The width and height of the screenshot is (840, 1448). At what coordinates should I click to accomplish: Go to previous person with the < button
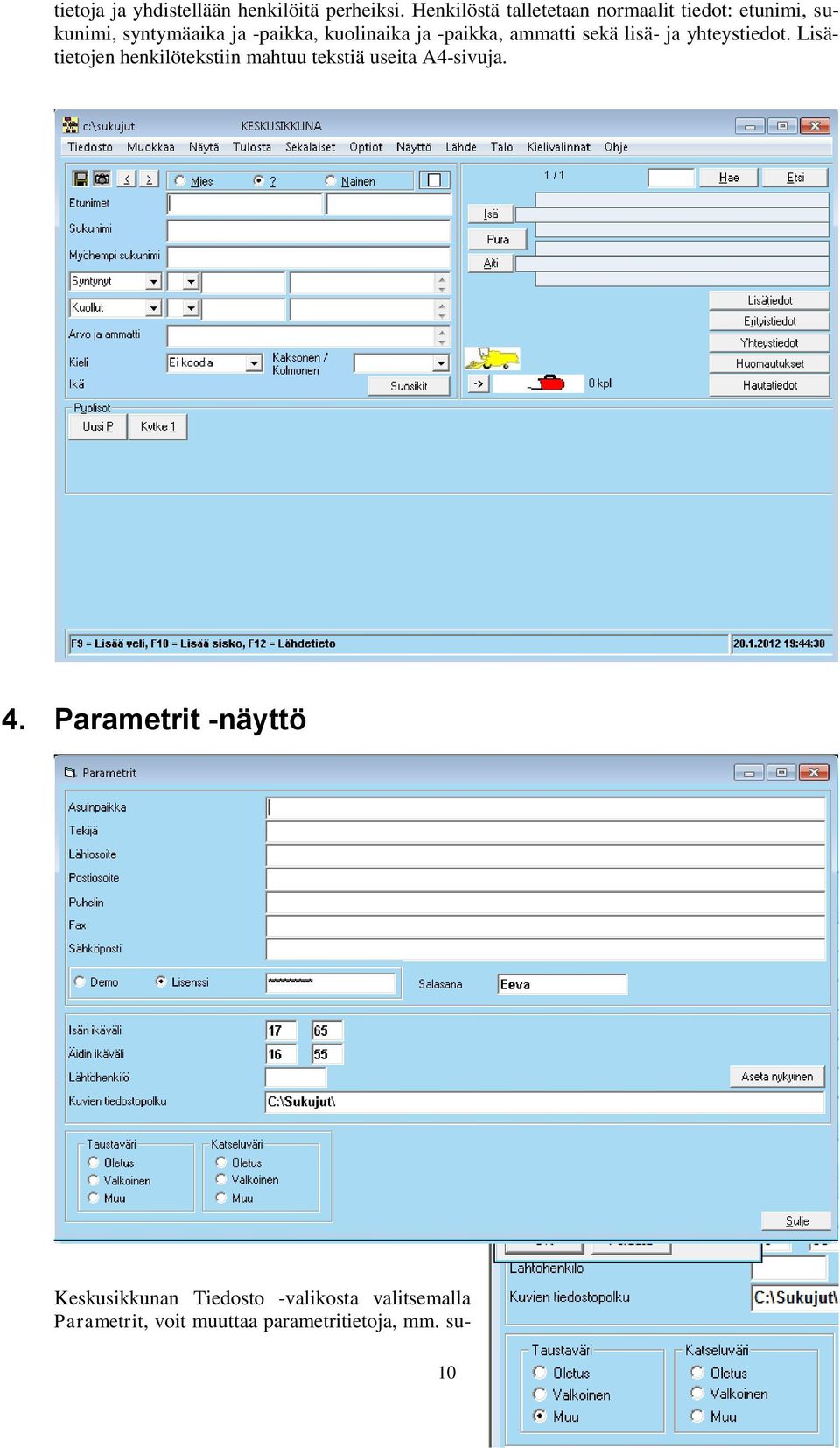click(x=127, y=179)
